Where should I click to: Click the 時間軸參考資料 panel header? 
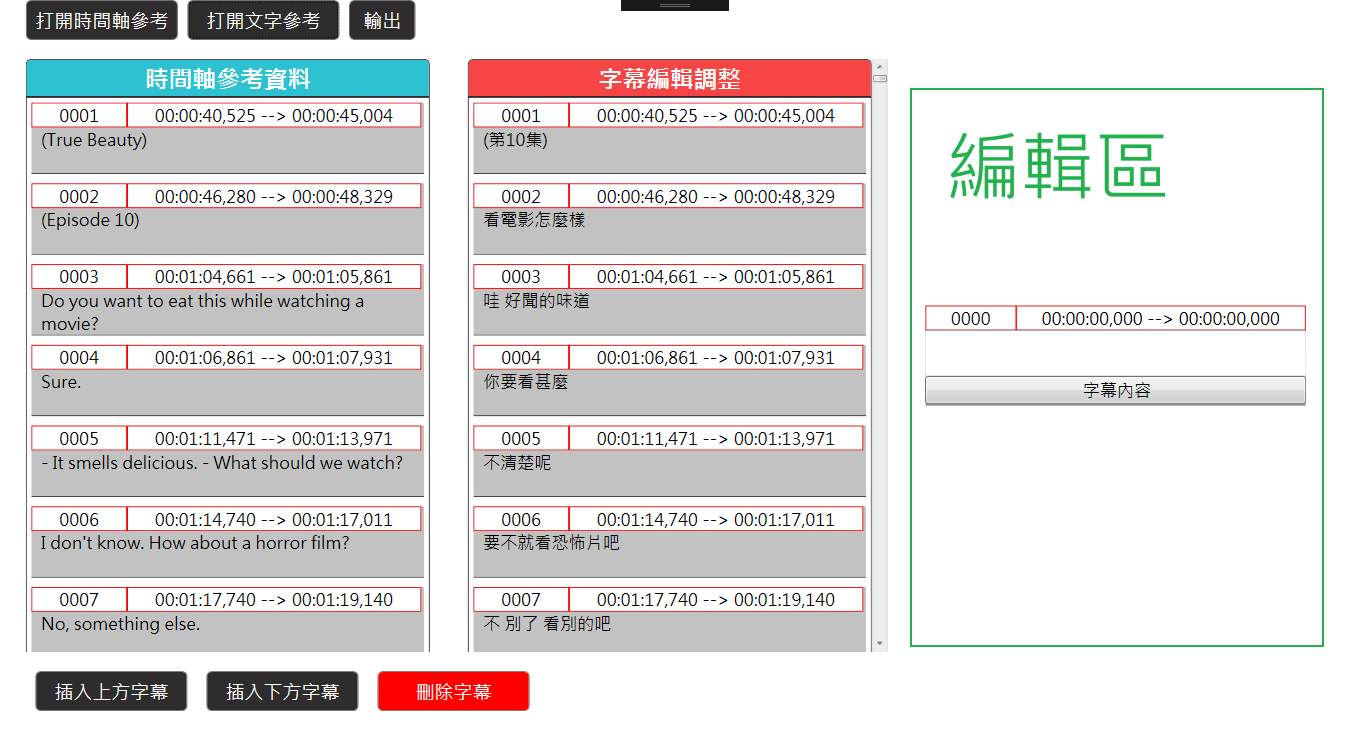pos(228,79)
